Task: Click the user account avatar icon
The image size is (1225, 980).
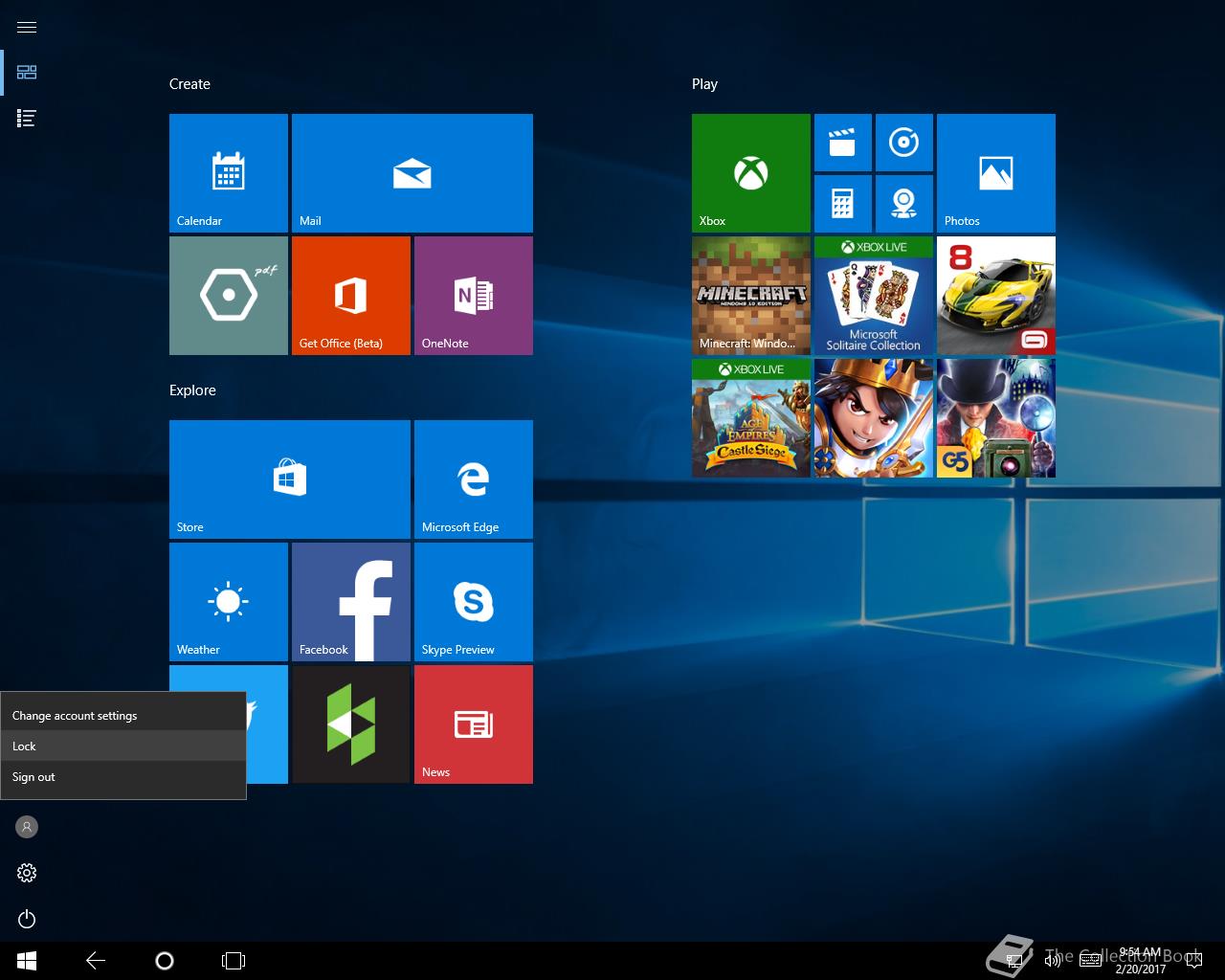Action: (x=27, y=827)
